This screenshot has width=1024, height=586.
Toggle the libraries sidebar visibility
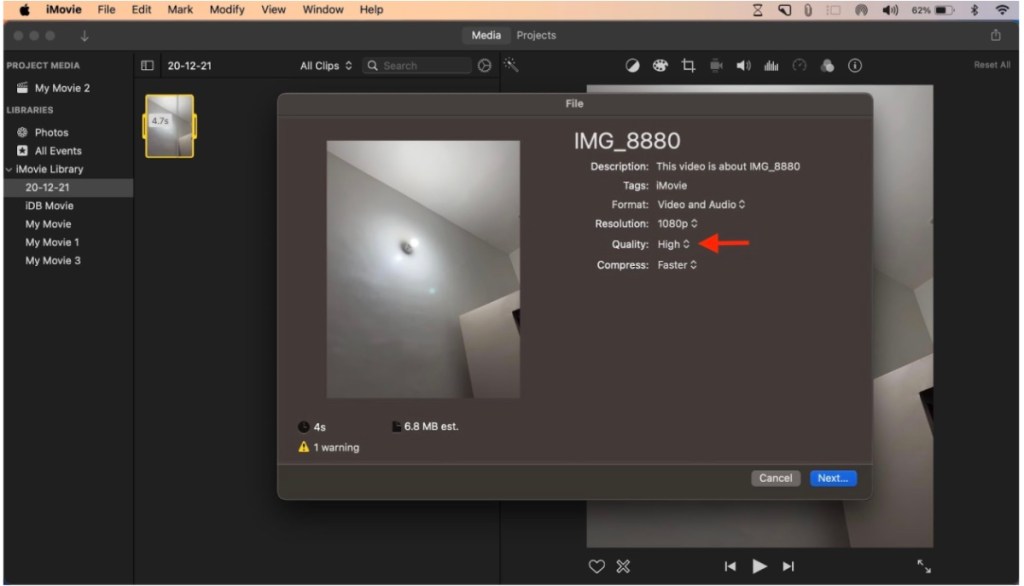pos(147,65)
